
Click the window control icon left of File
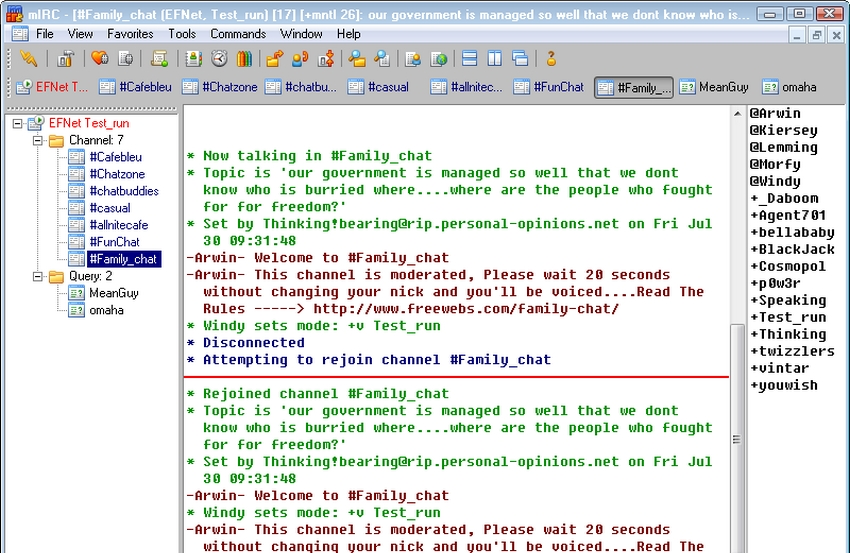[x=20, y=34]
